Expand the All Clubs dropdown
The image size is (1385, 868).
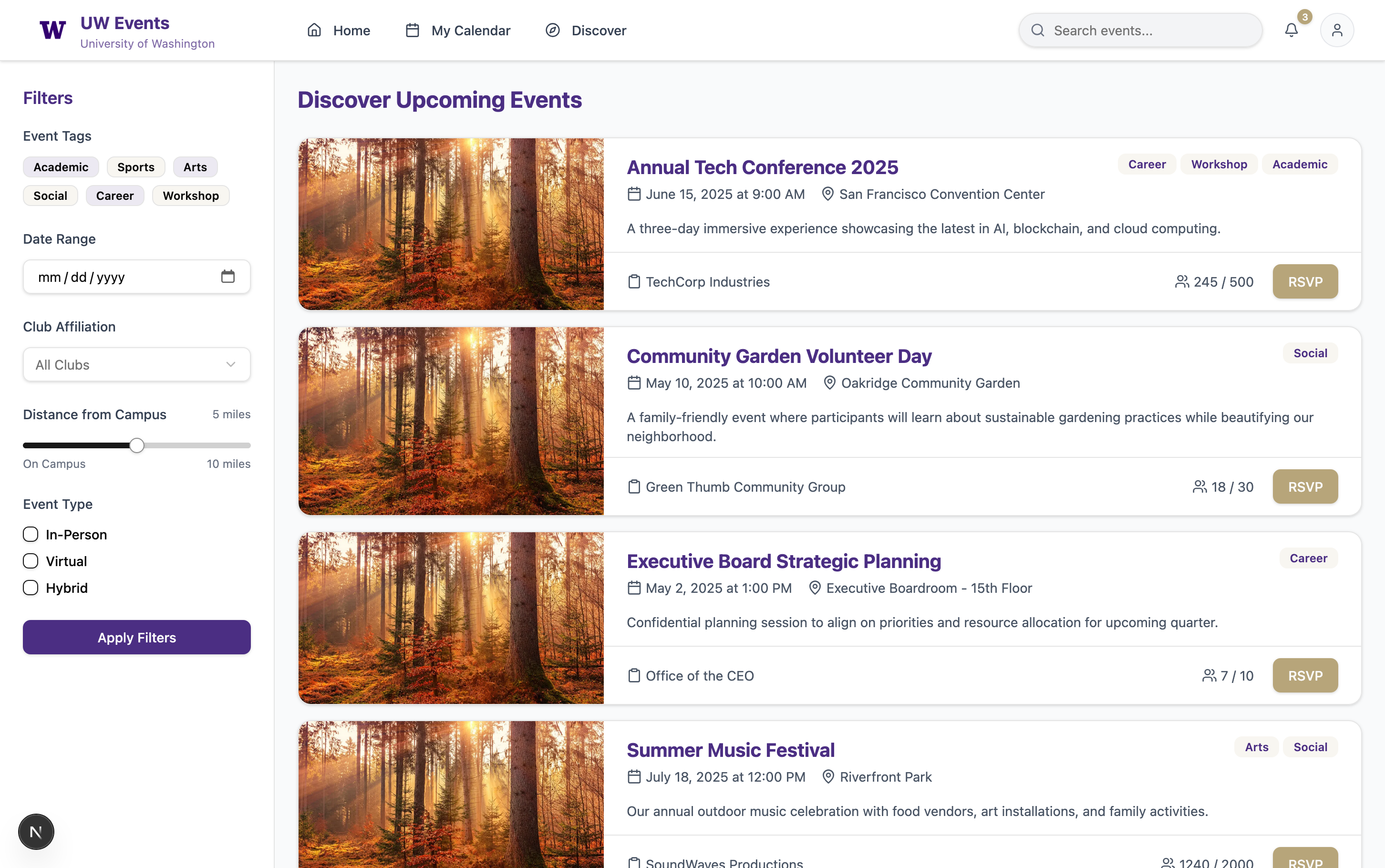[136, 364]
